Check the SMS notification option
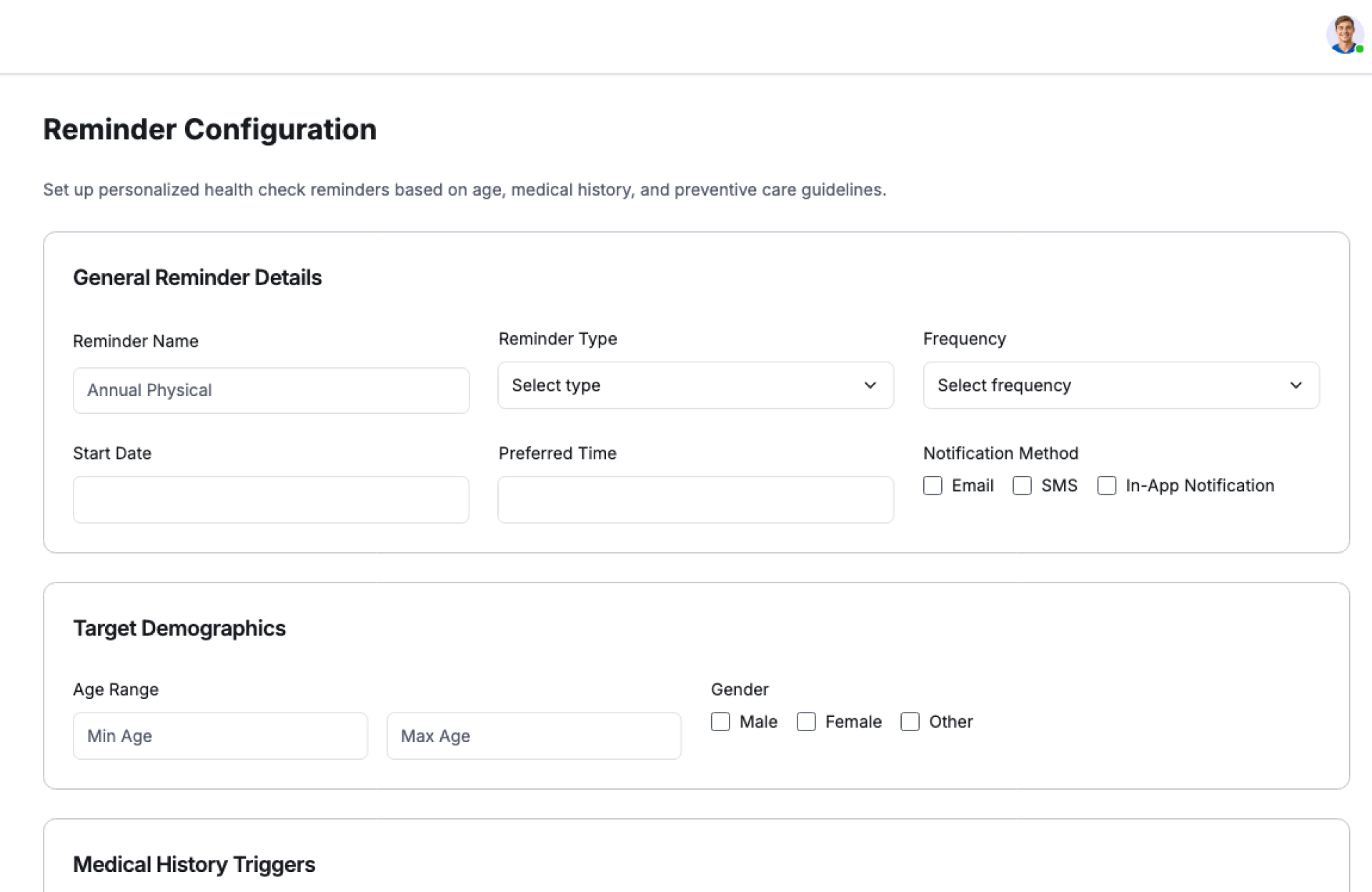The height and width of the screenshot is (892, 1372). coord(1022,485)
